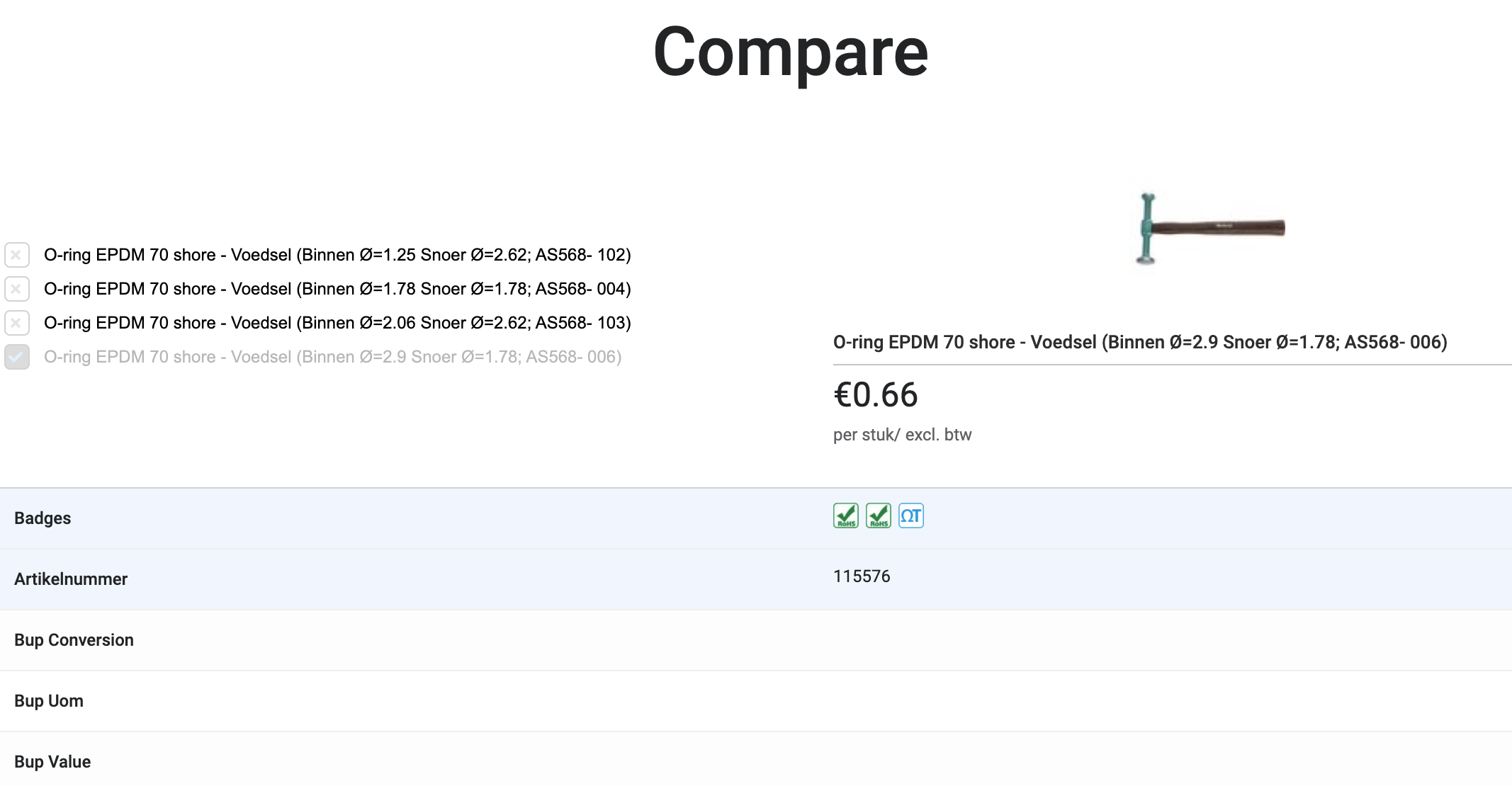Image resolution: width=1512 pixels, height=786 pixels.
Task: Click the article number 115576
Action: tap(862, 576)
